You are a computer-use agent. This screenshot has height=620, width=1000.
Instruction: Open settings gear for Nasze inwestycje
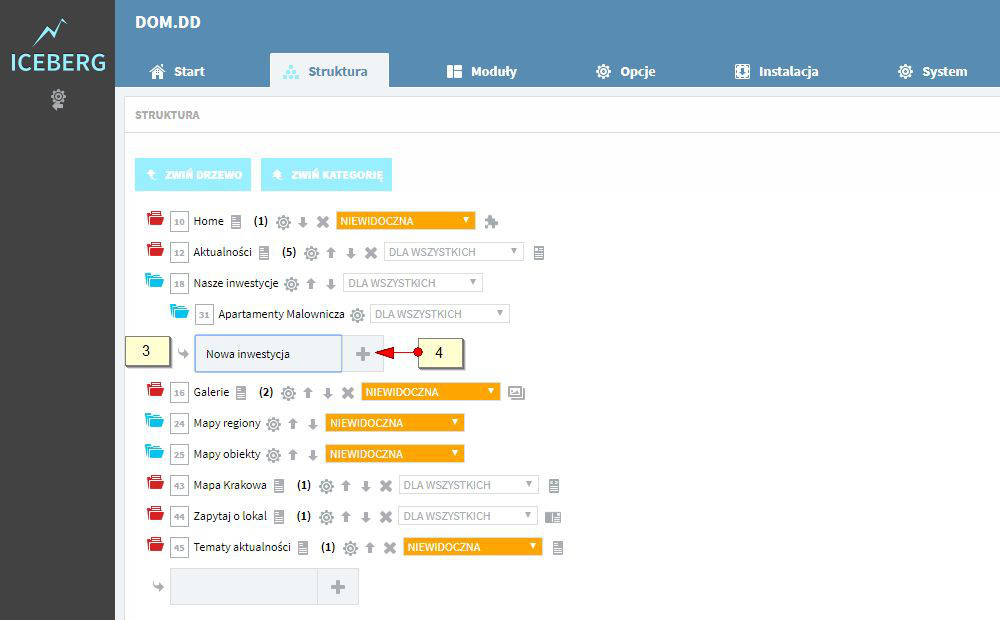coord(291,284)
